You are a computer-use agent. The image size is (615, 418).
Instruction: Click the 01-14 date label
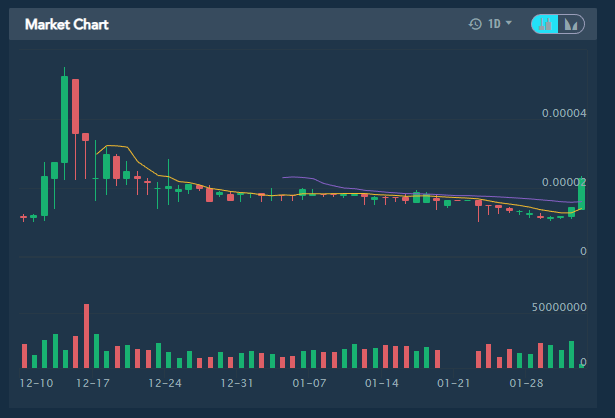pos(382,383)
